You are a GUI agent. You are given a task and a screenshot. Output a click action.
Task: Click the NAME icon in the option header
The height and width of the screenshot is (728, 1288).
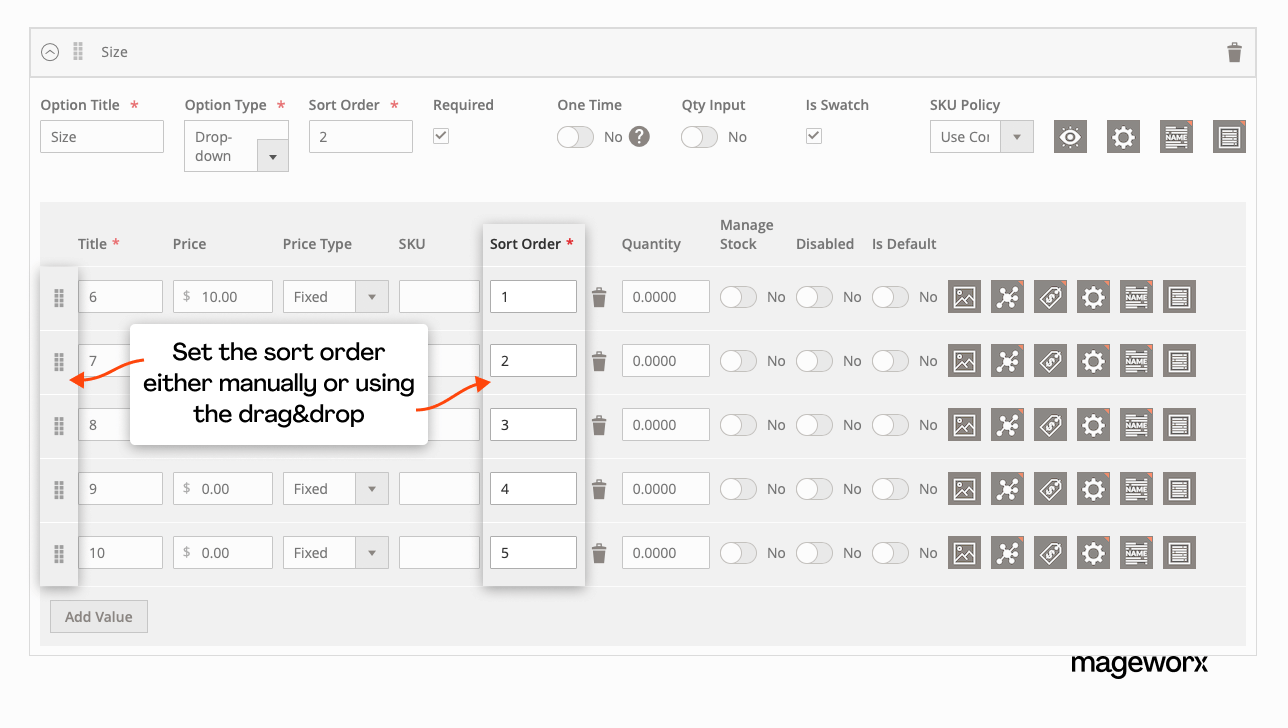(1176, 137)
